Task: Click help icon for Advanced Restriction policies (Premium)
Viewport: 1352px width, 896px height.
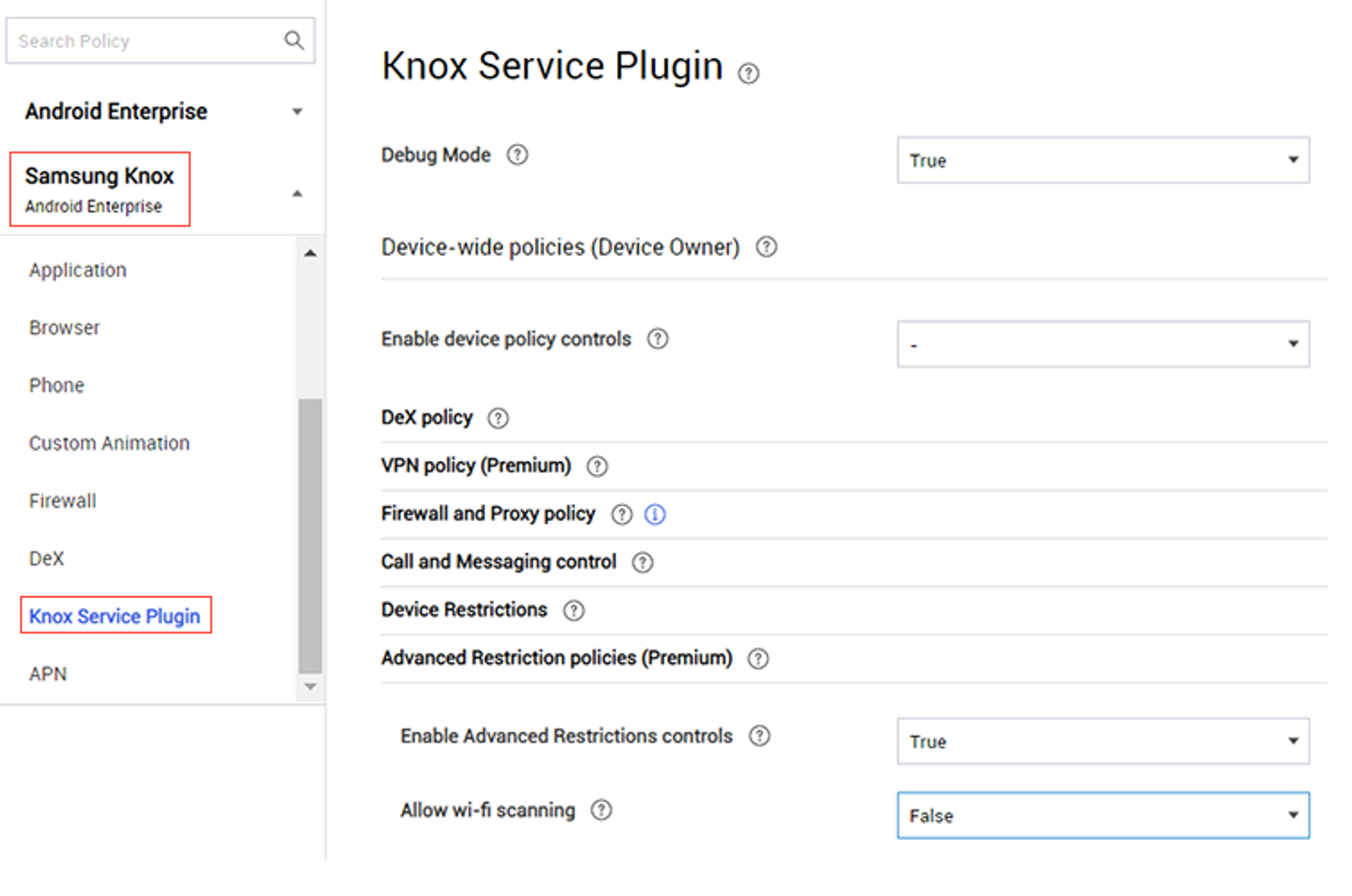Action: 758,659
